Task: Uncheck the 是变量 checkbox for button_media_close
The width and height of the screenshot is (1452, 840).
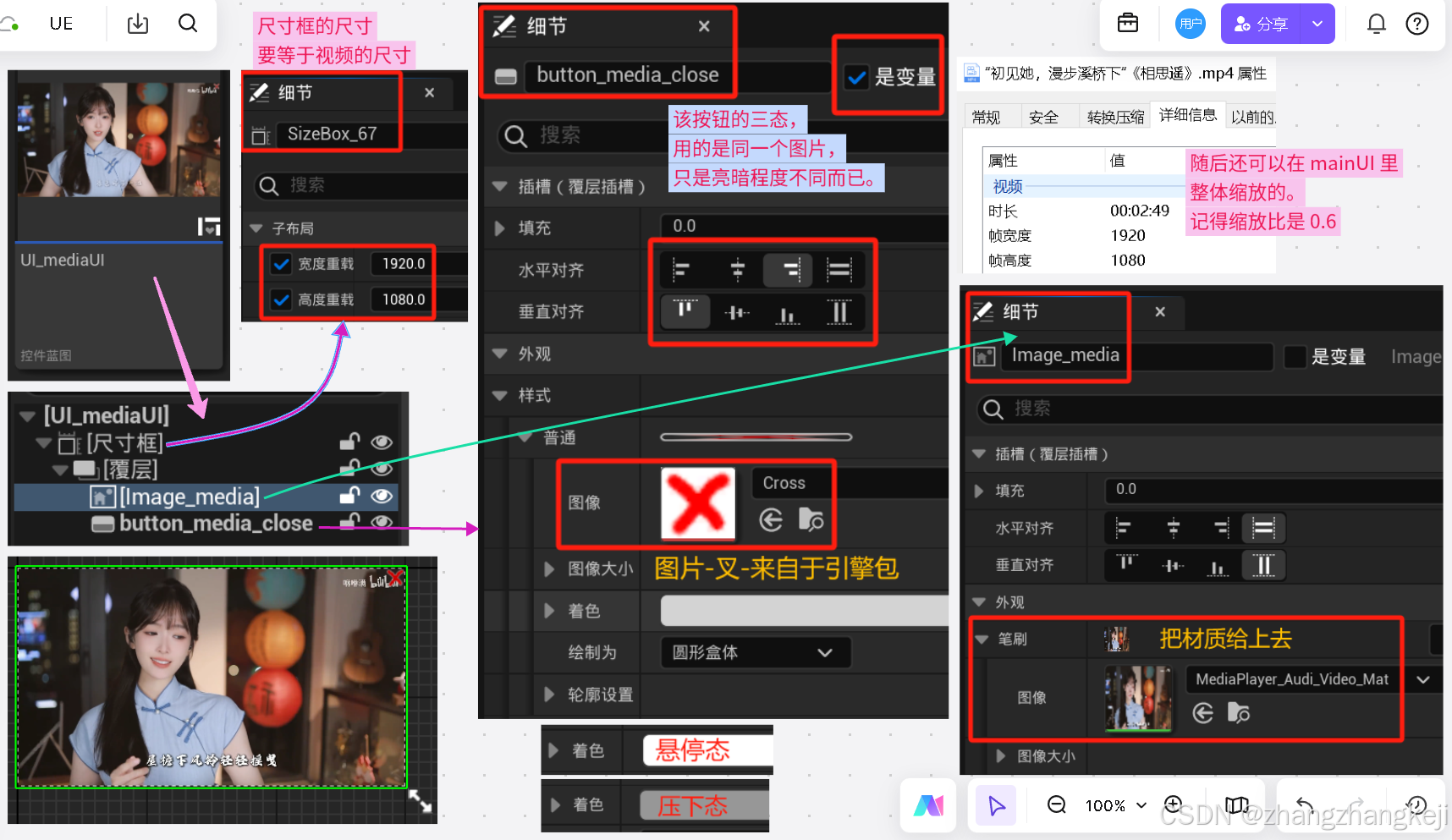Action: coord(856,76)
